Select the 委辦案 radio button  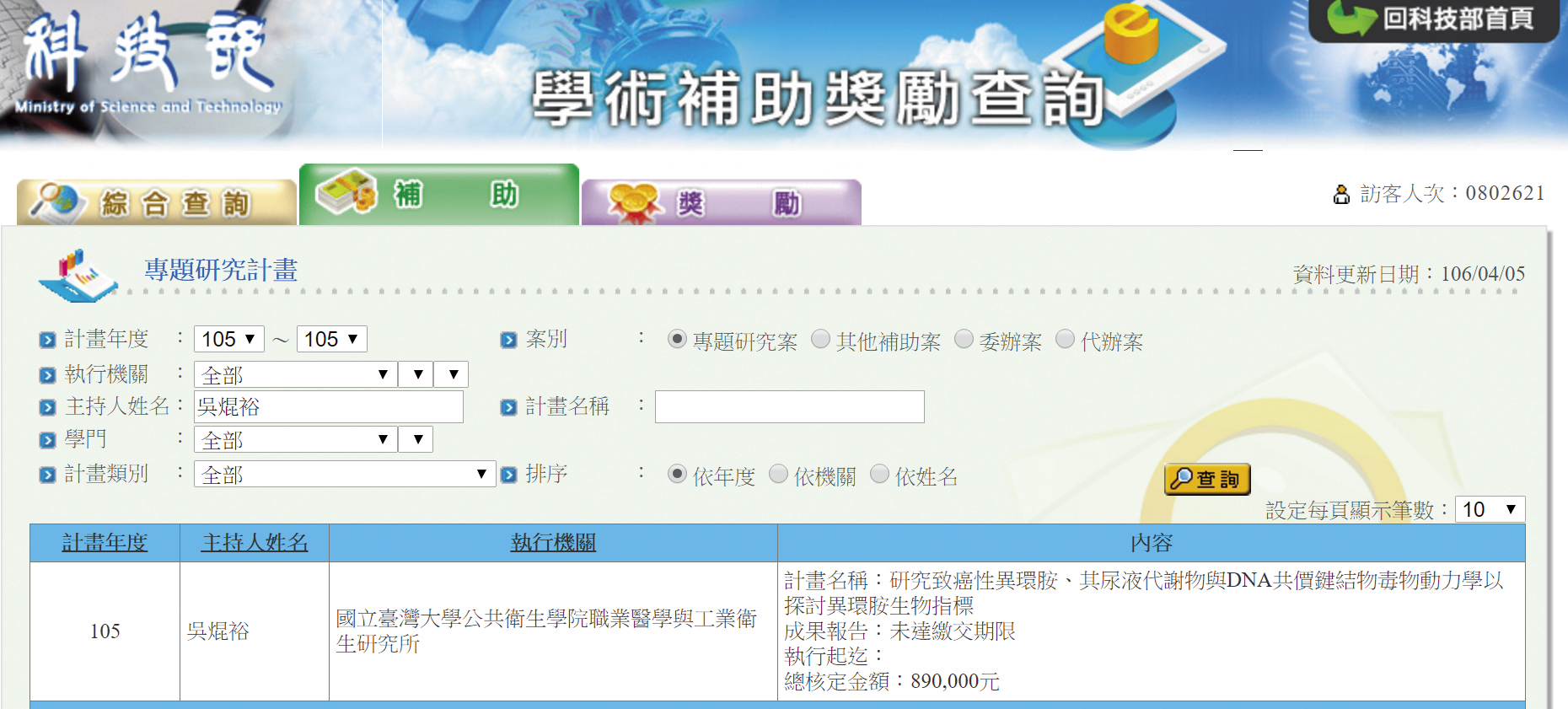pos(964,339)
